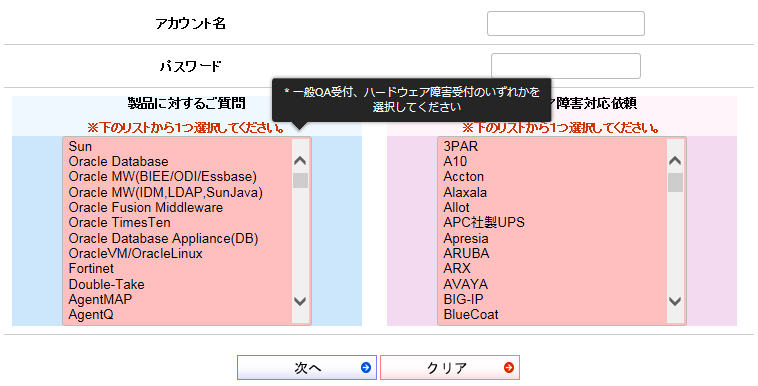Image resolution: width=758 pixels, height=386 pixels.
Task: Click up arrow of left product list scrollbar
Action: (300, 161)
